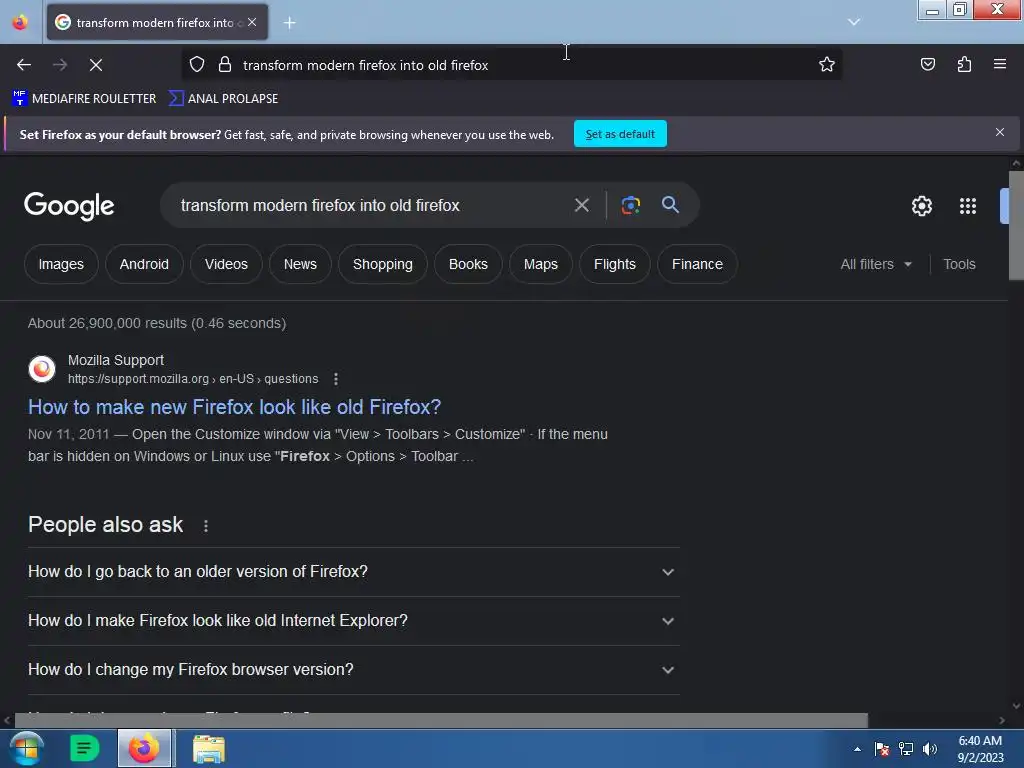Bookmark this page with the star

(x=827, y=65)
